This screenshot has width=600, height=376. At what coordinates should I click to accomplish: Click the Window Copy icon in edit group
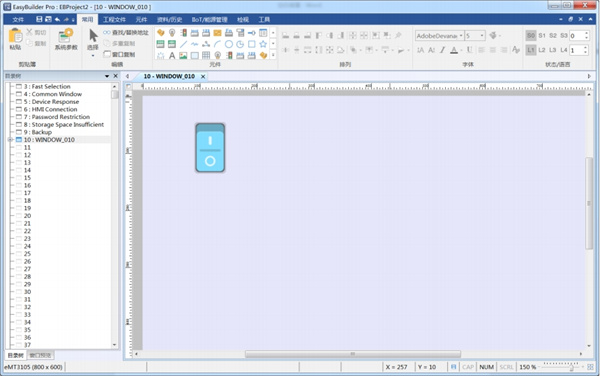[x=107, y=54]
